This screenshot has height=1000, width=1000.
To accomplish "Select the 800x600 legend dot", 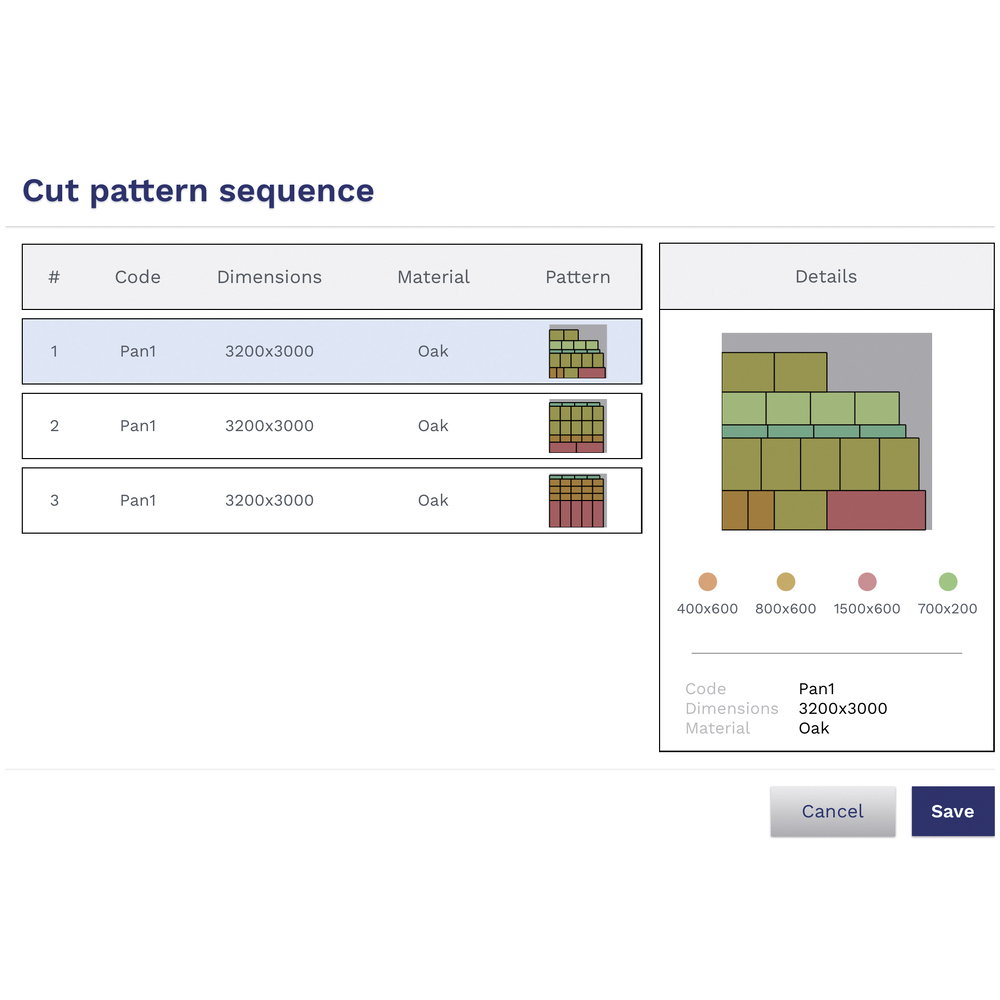I will (786, 581).
